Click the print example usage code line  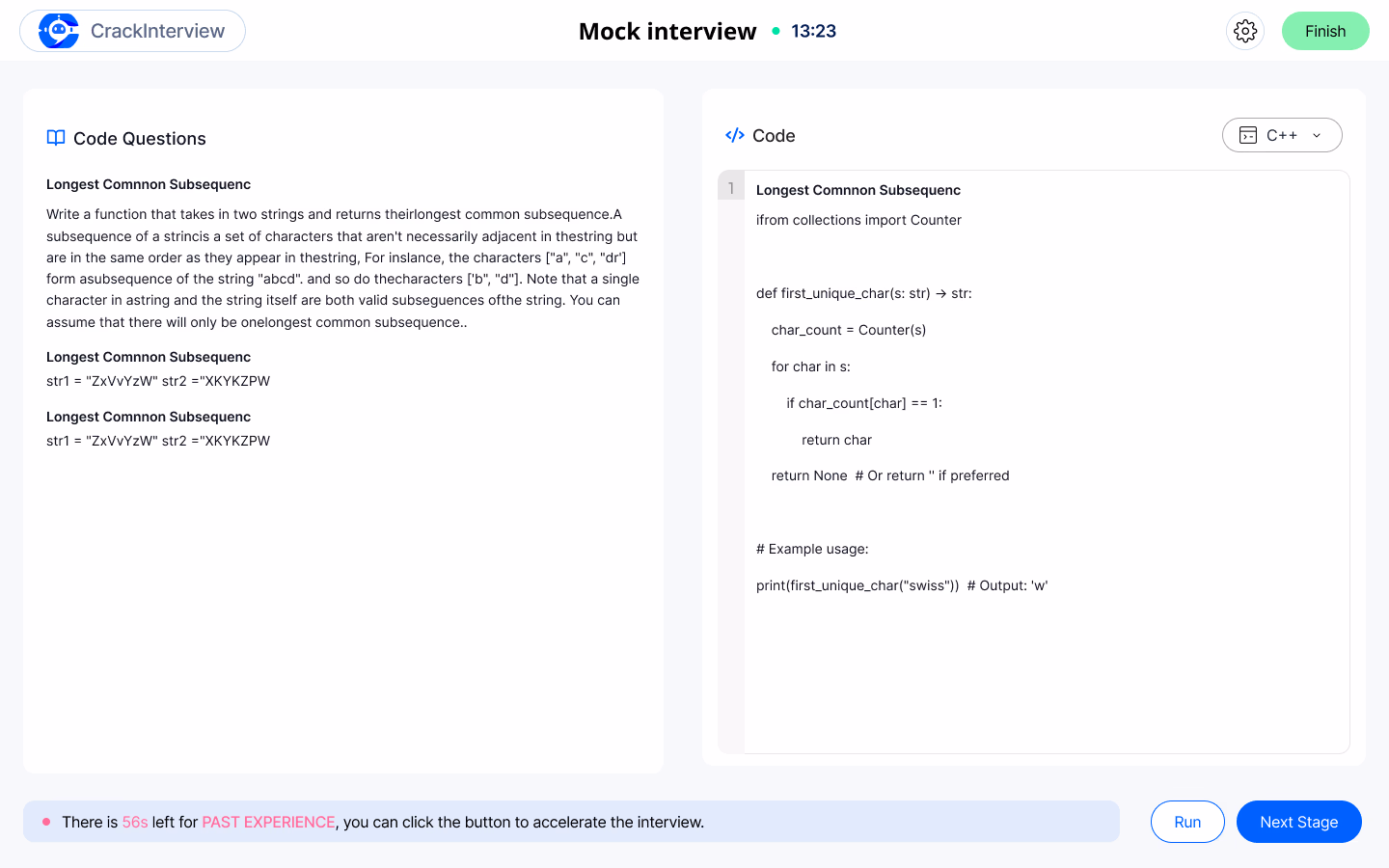click(901, 585)
